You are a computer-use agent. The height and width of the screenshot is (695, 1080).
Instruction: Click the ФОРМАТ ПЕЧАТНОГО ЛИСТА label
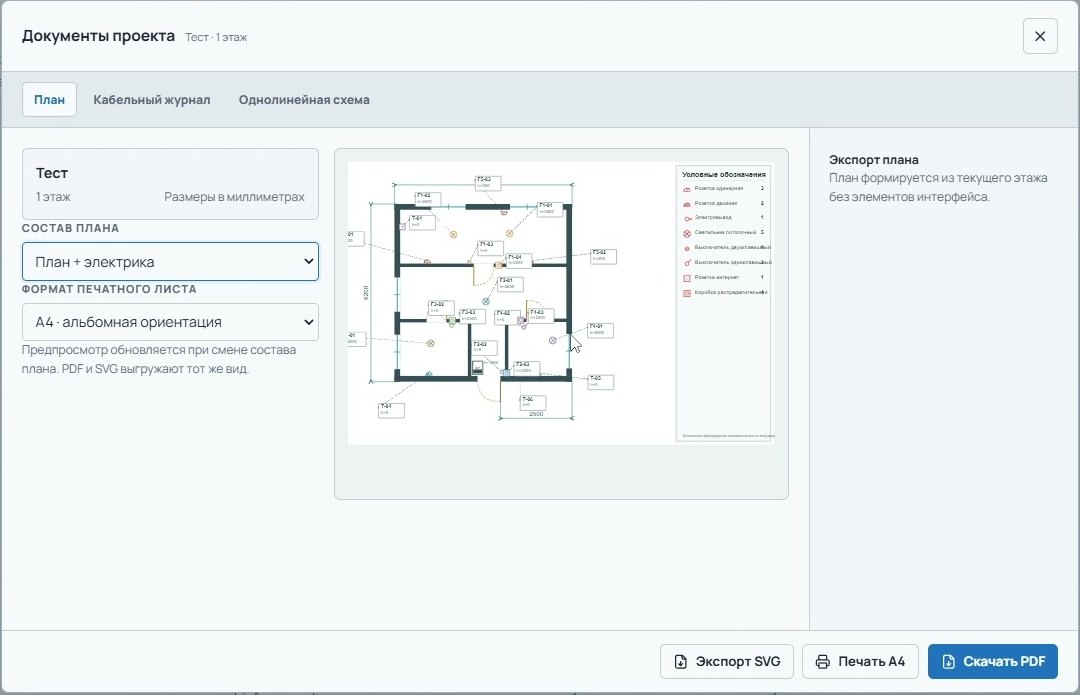point(109,289)
